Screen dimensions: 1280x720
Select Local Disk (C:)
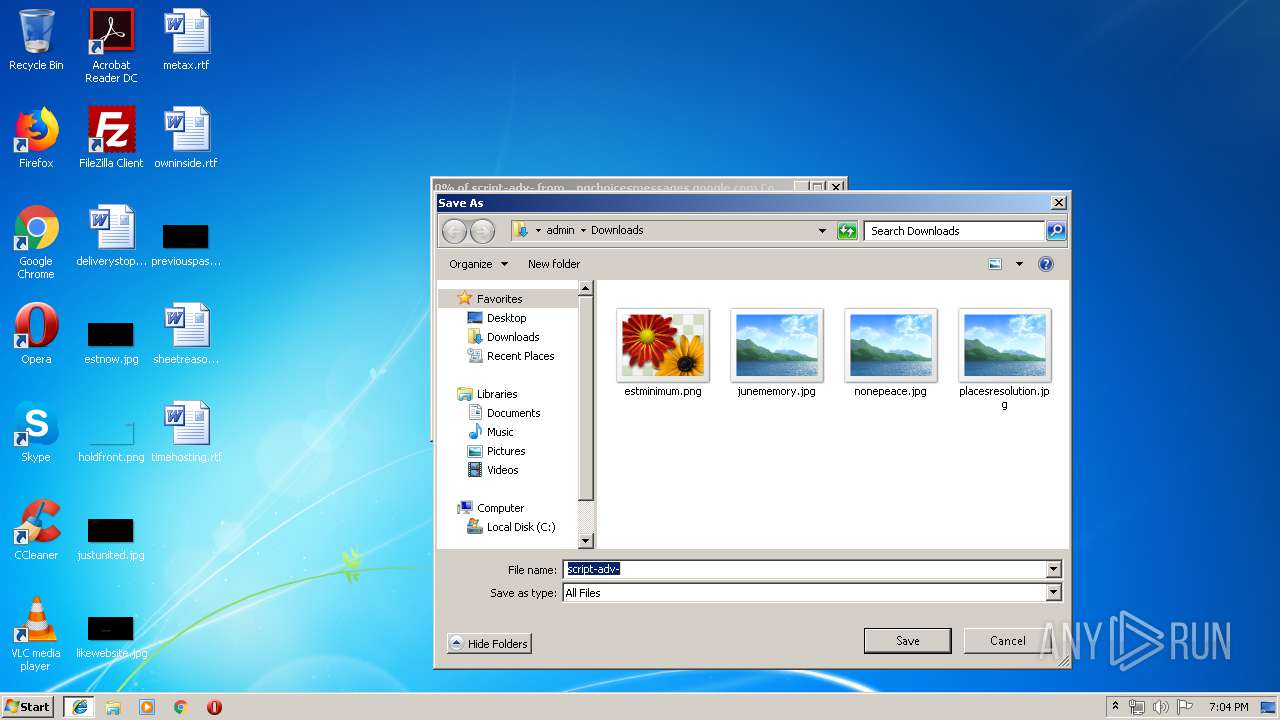(x=511, y=527)
